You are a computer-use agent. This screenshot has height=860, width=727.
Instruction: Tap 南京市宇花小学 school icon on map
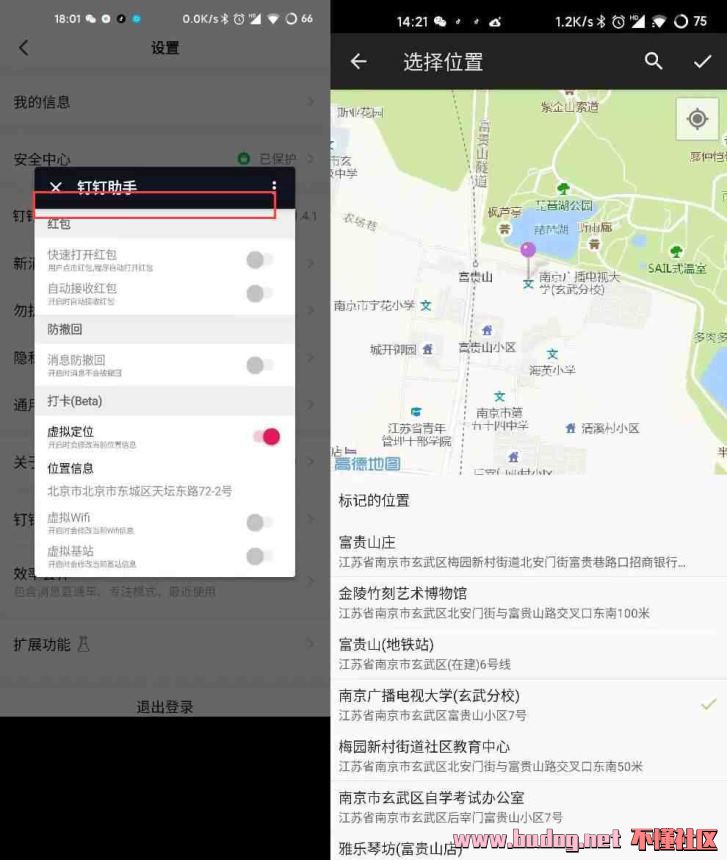(425, 305)
